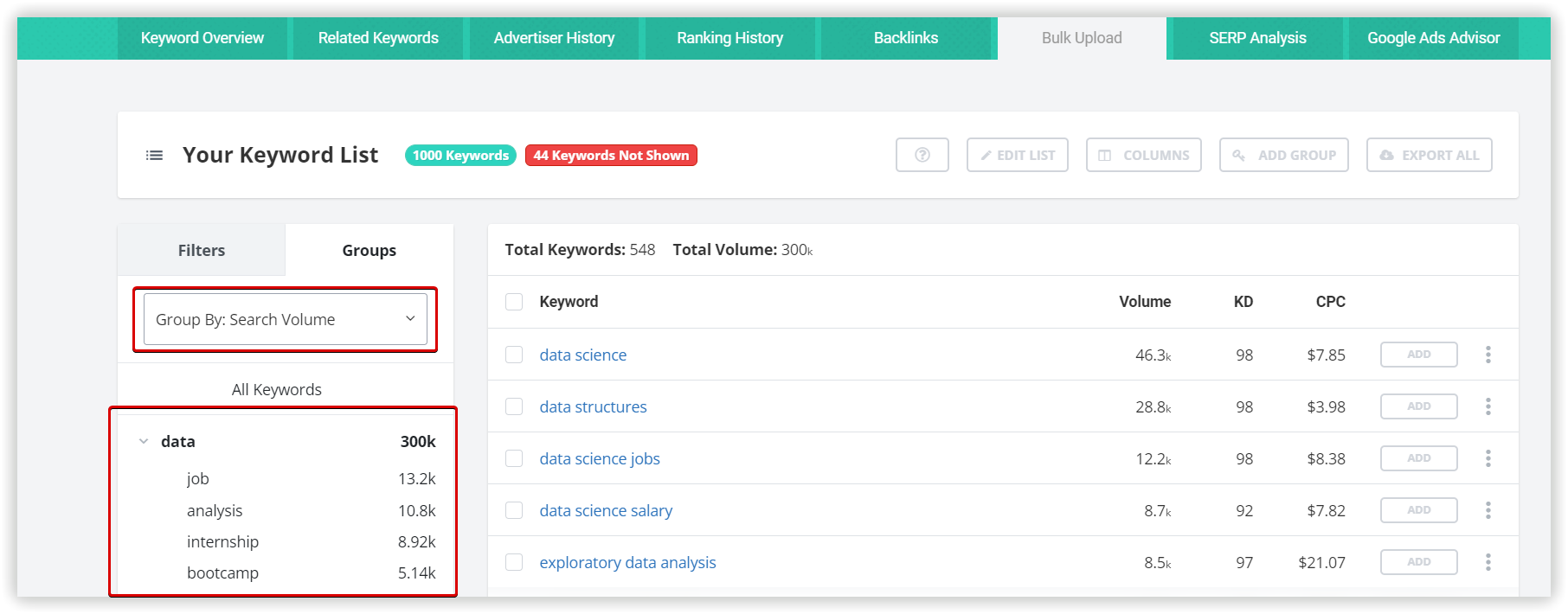Viewport: 1568px width, 614px height.
Task: Open three-dot menu for exploratory data analysis
Action: (x=1488, y=562)
